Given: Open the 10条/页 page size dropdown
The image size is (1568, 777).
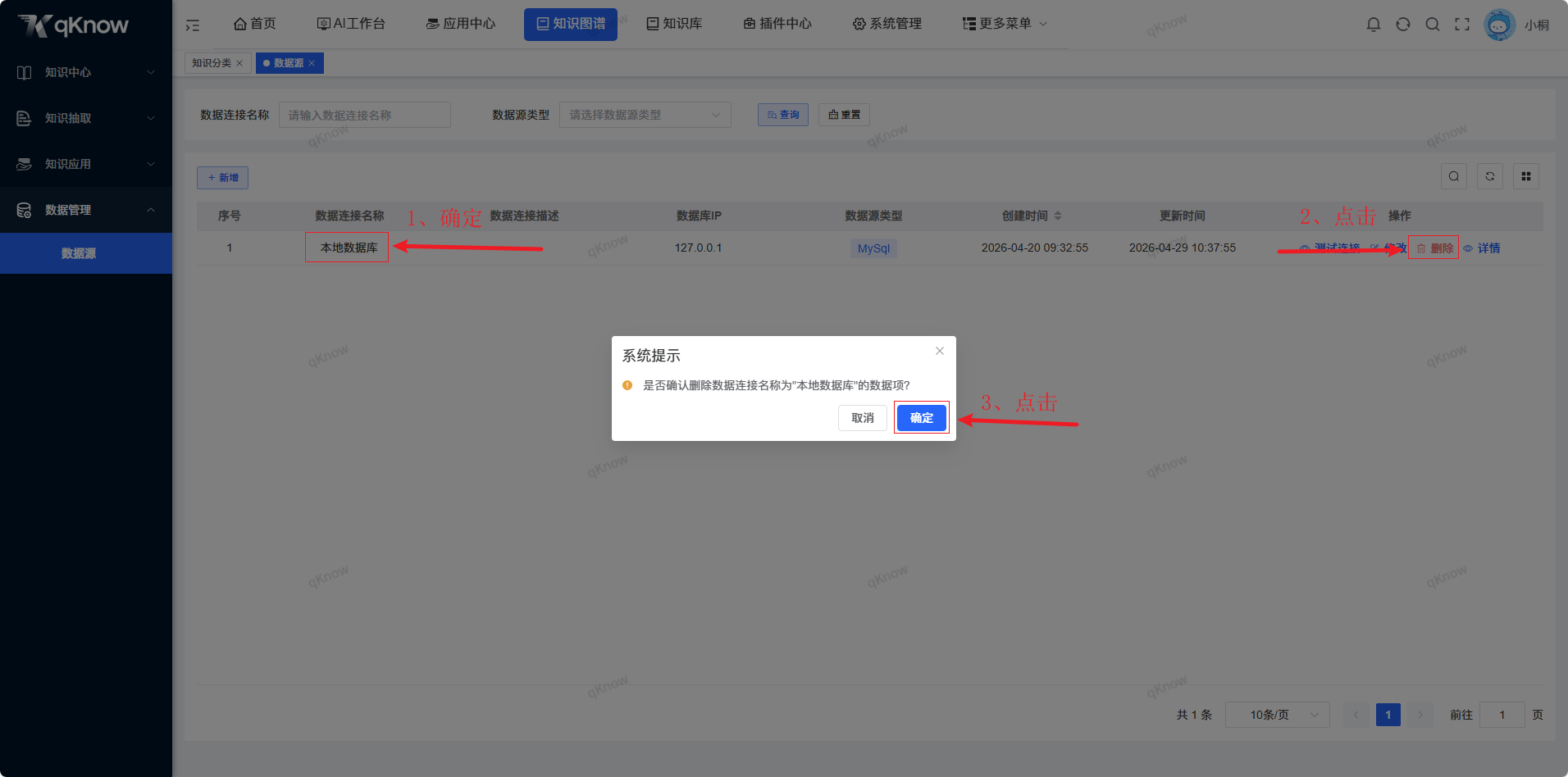Looking at the screenshot, I should [1278, 715].
